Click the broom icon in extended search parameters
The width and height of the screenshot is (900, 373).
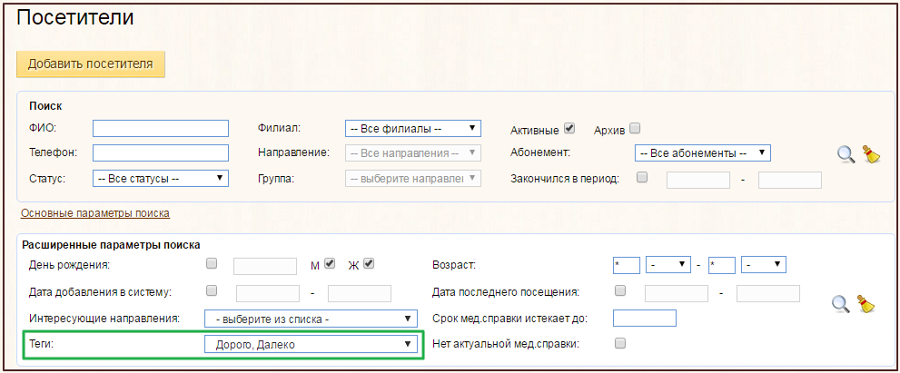point(866,304)
